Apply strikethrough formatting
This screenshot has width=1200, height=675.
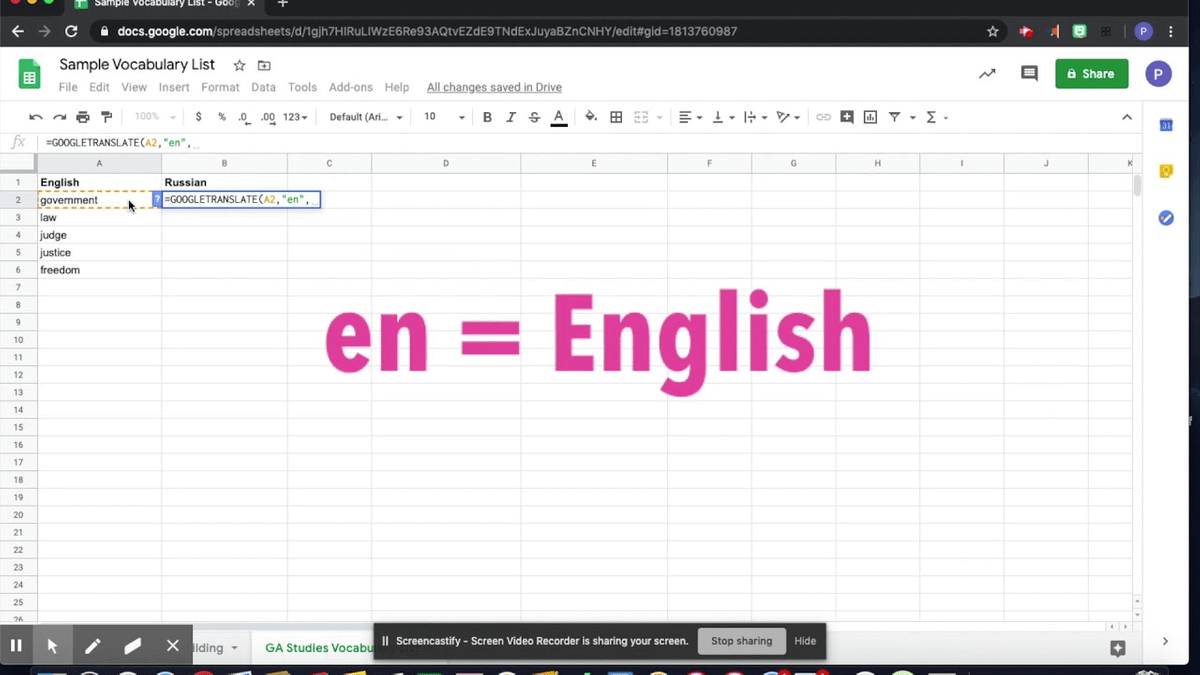click(534, 117)
